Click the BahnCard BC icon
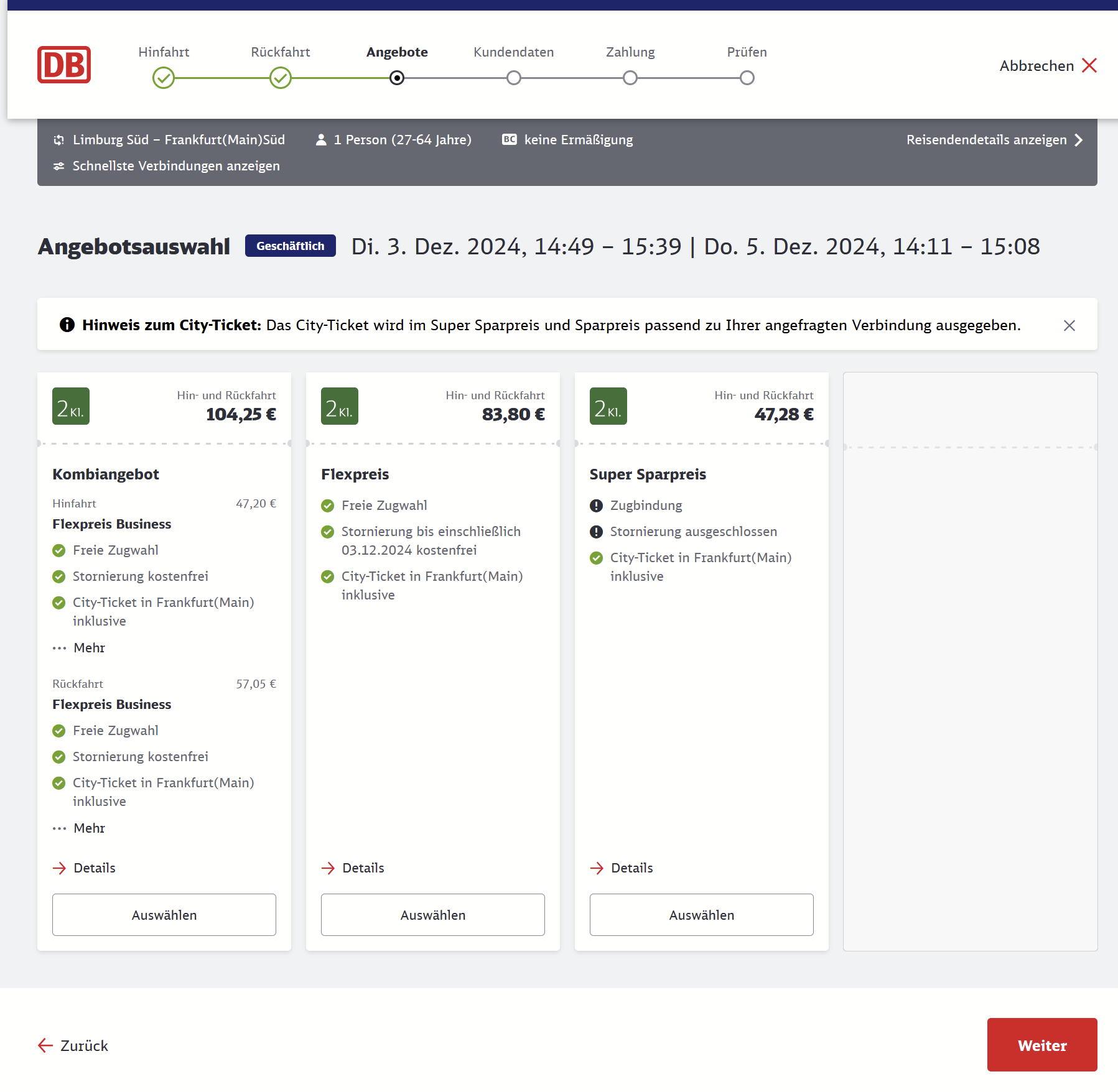 tap(510, 139)
